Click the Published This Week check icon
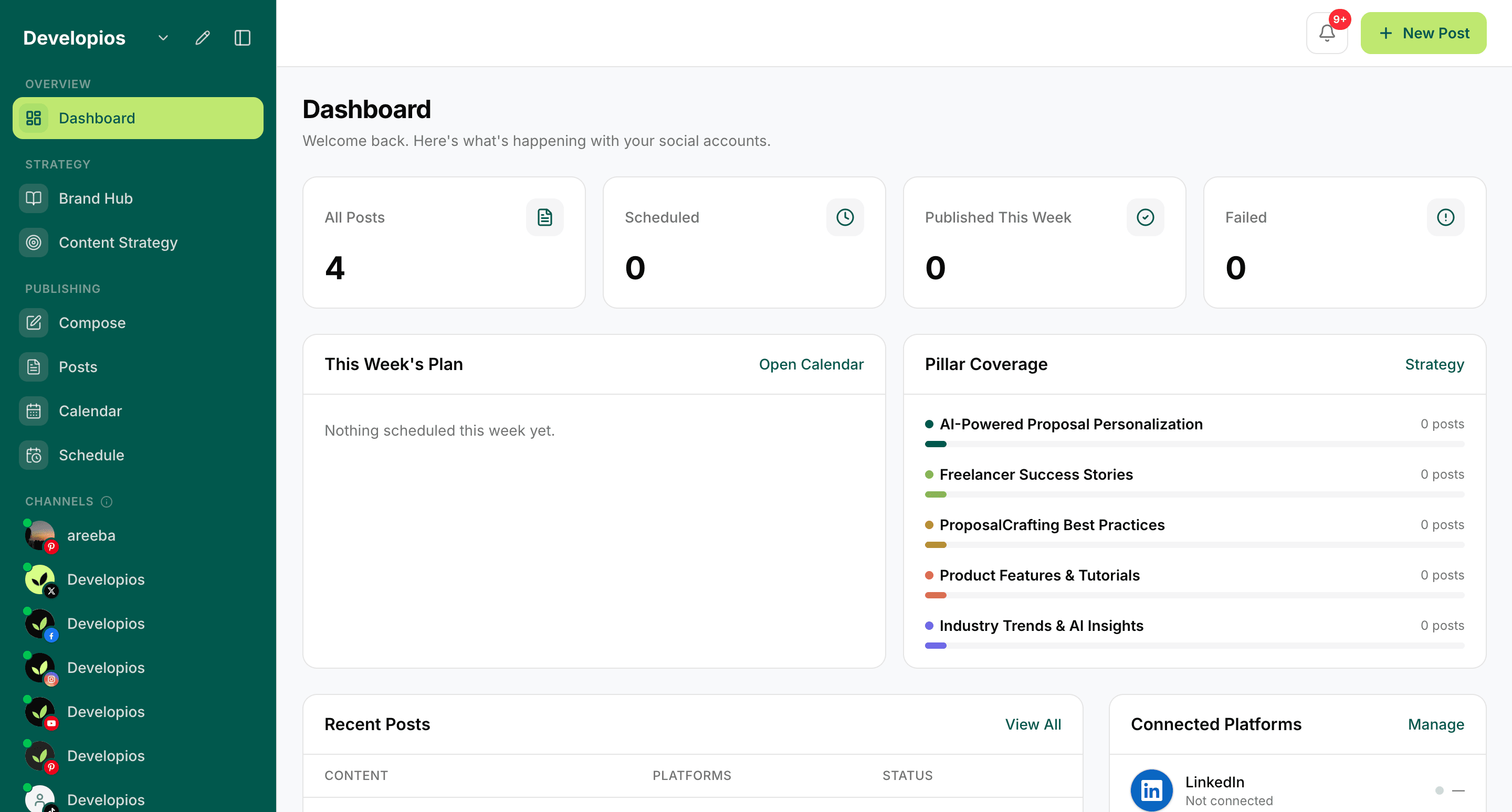This screenshot has height=812, width=1512. 1145,217
